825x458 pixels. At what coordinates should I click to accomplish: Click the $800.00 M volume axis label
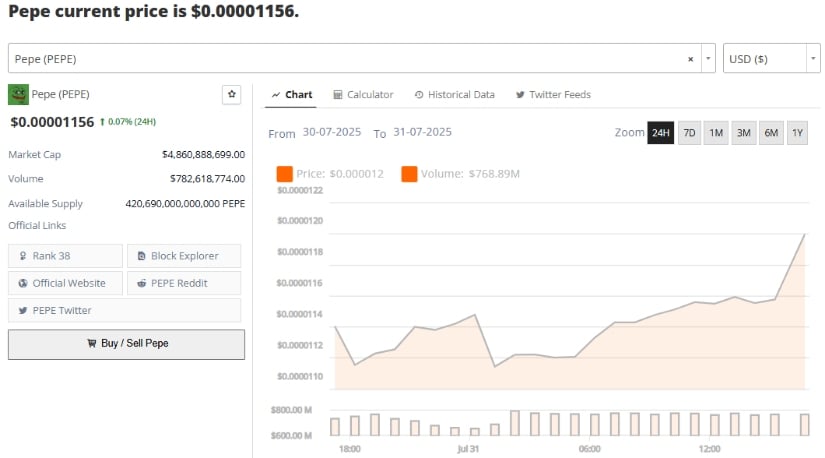pos(291,410)
